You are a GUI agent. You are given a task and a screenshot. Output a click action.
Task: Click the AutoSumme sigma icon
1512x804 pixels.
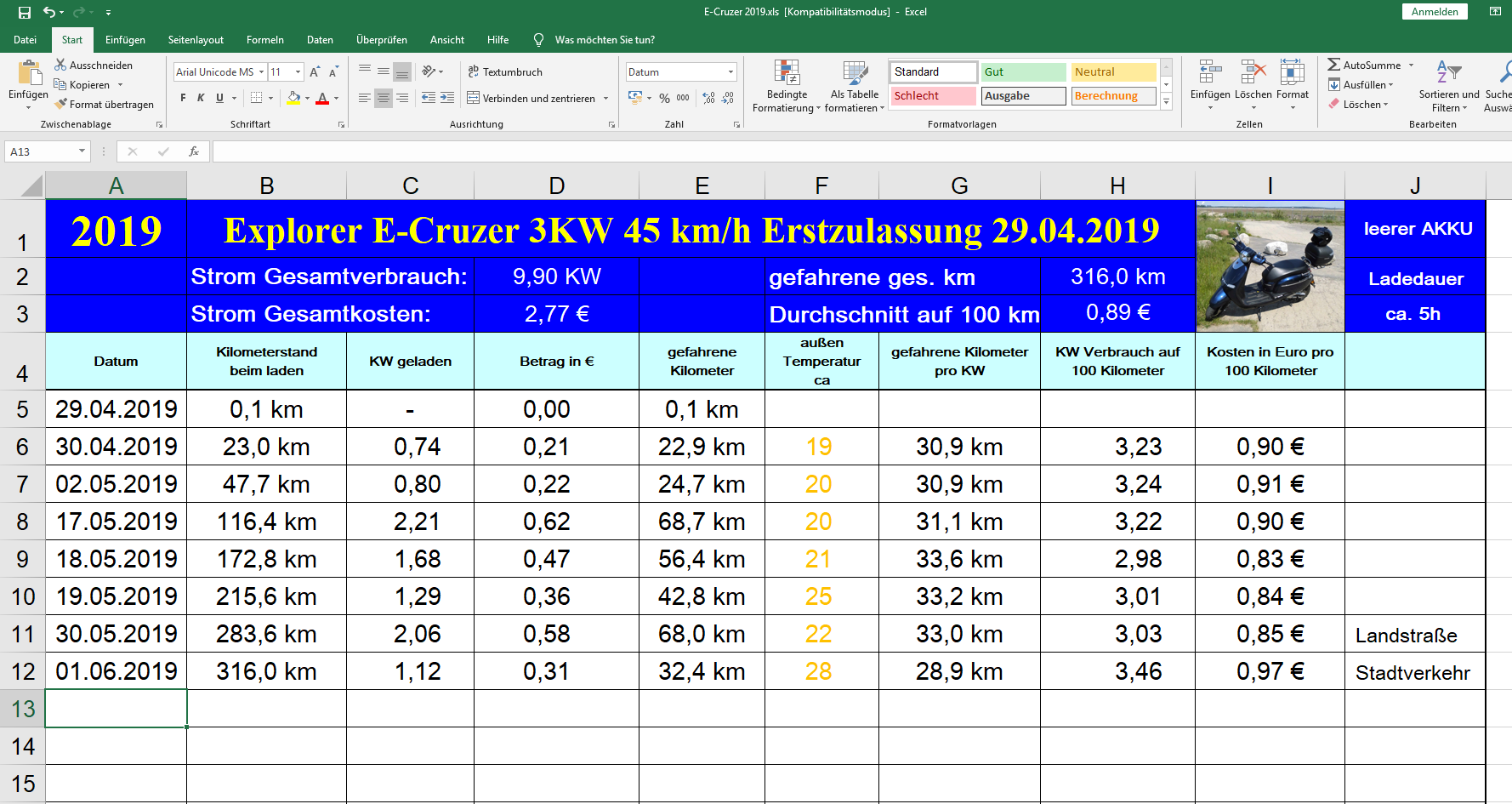(x=1333, y=65)
